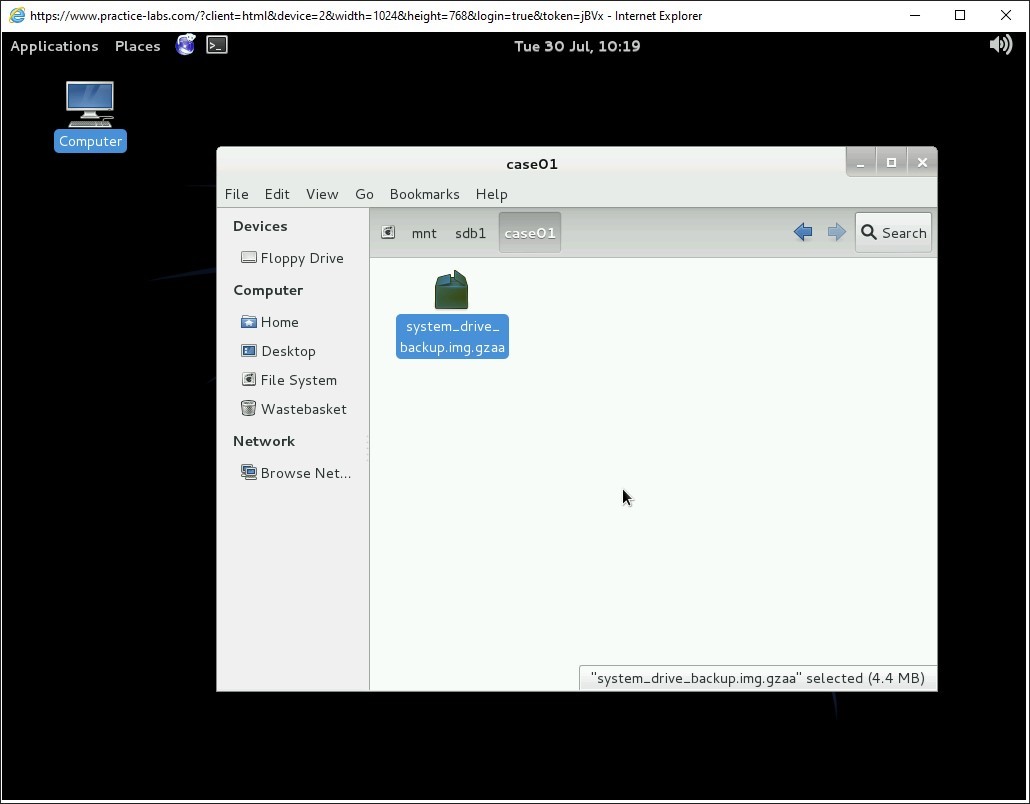Browse Network in sidebar
Screen dimensions: 1030x804
click(304, 473)
